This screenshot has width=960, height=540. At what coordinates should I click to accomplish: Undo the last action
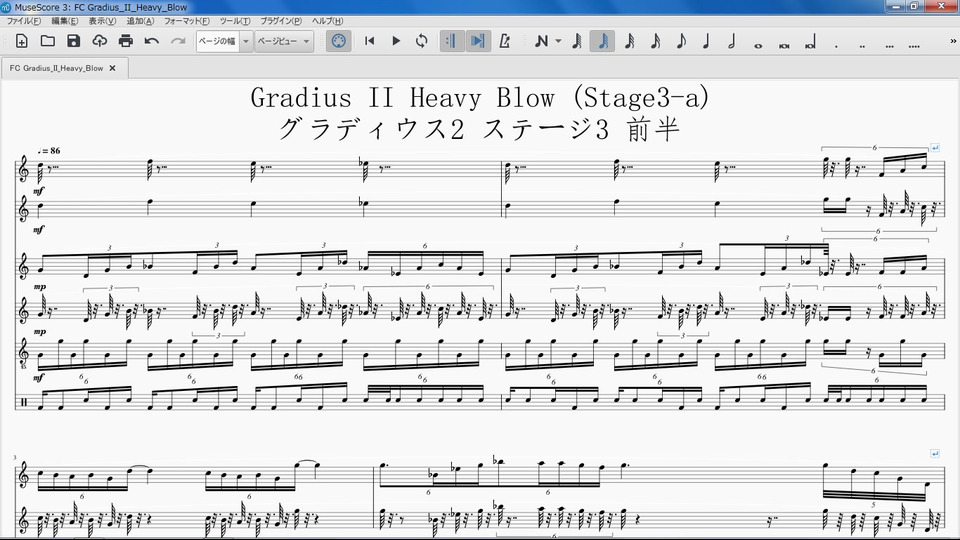click(151, 41)
